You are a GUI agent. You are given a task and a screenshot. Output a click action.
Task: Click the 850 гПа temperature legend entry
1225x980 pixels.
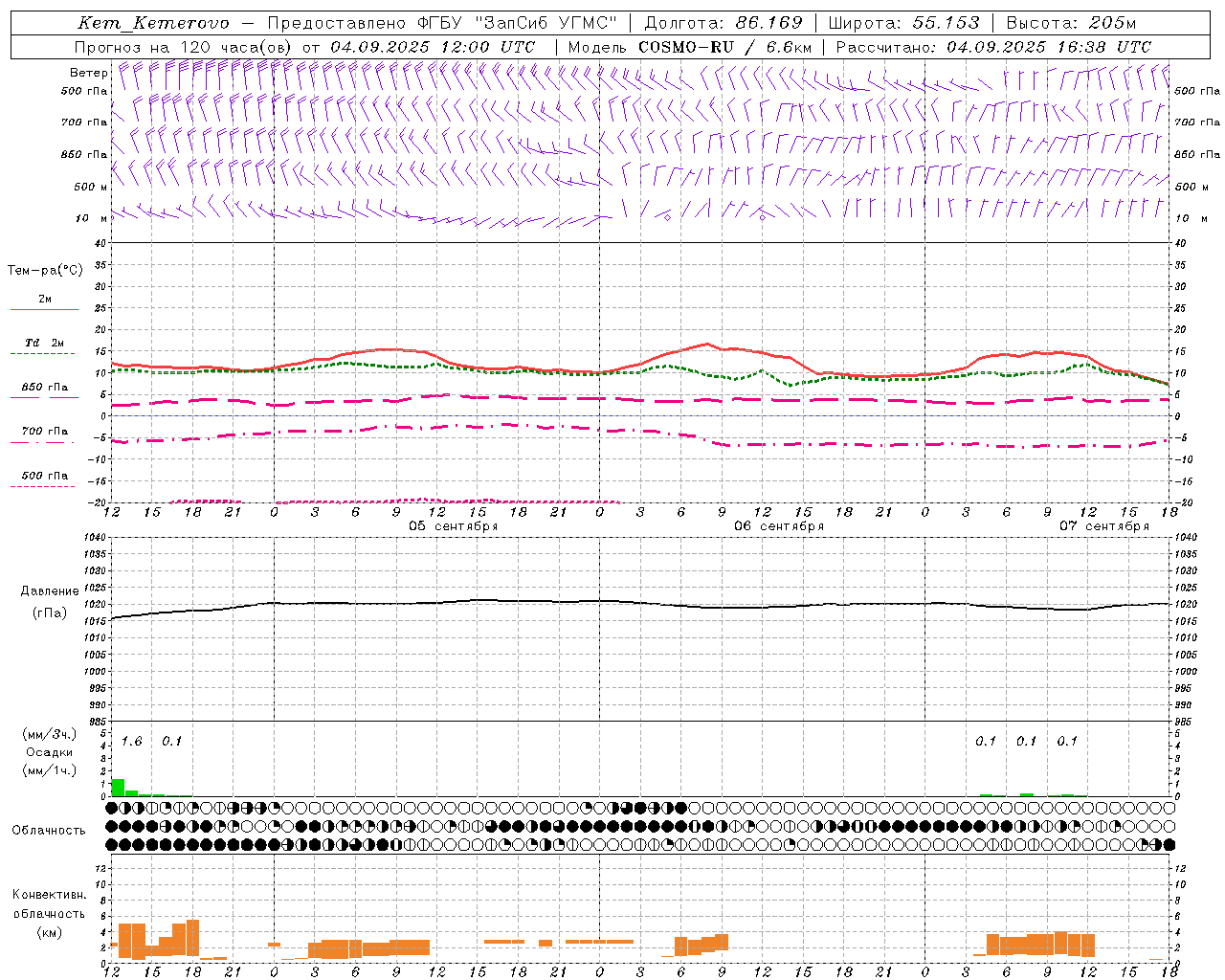tap(44, 388)
